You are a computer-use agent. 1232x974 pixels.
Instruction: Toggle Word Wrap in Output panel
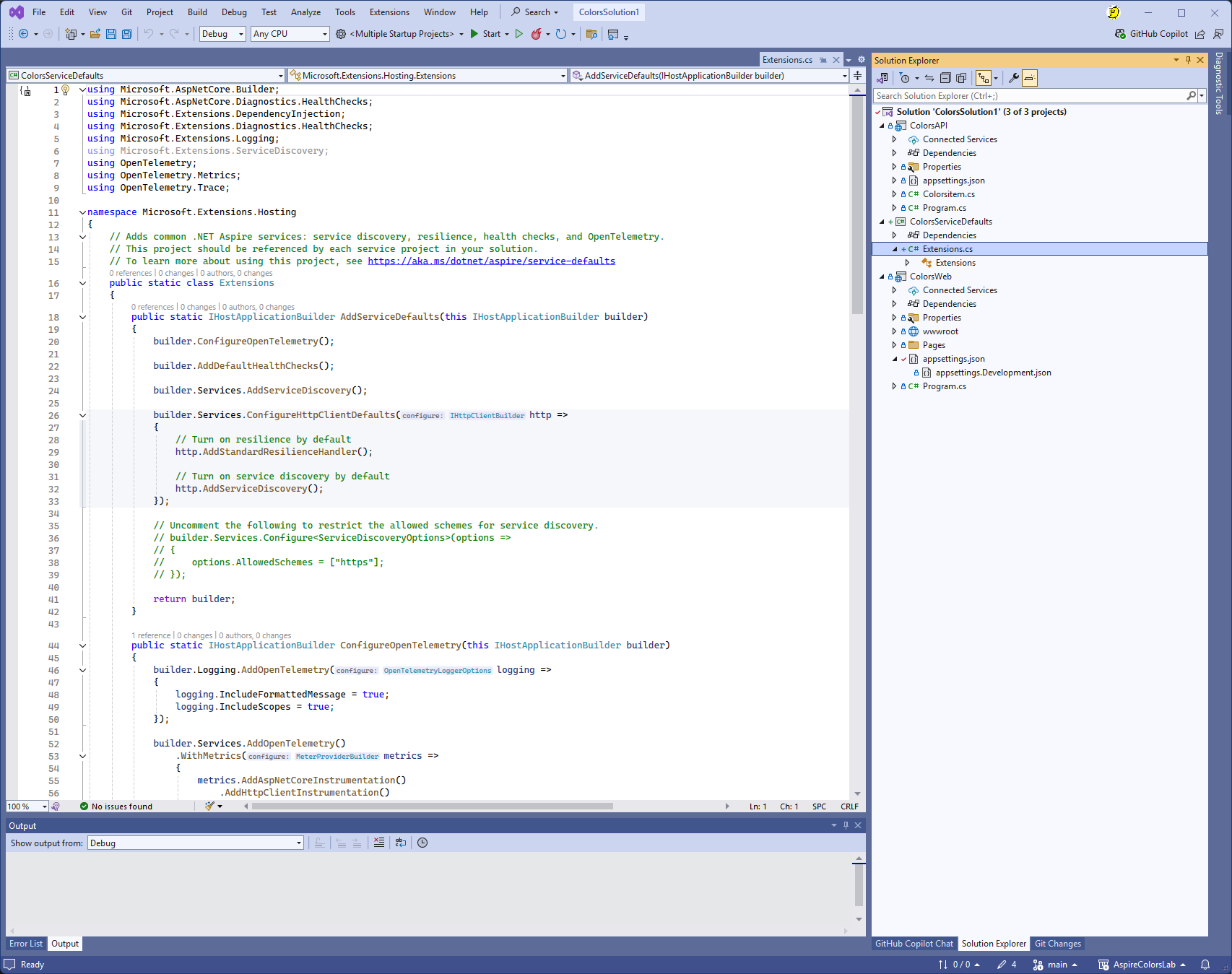(401, 843)
